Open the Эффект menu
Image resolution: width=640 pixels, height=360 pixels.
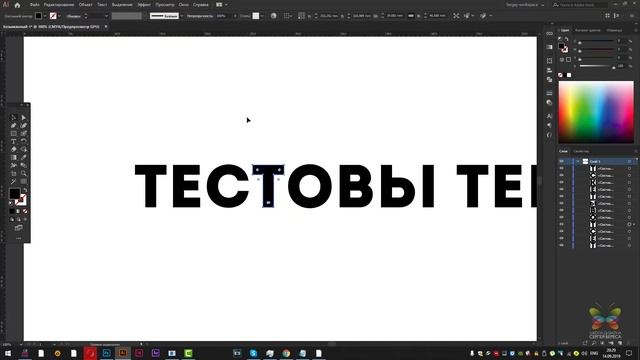[144, 5]
